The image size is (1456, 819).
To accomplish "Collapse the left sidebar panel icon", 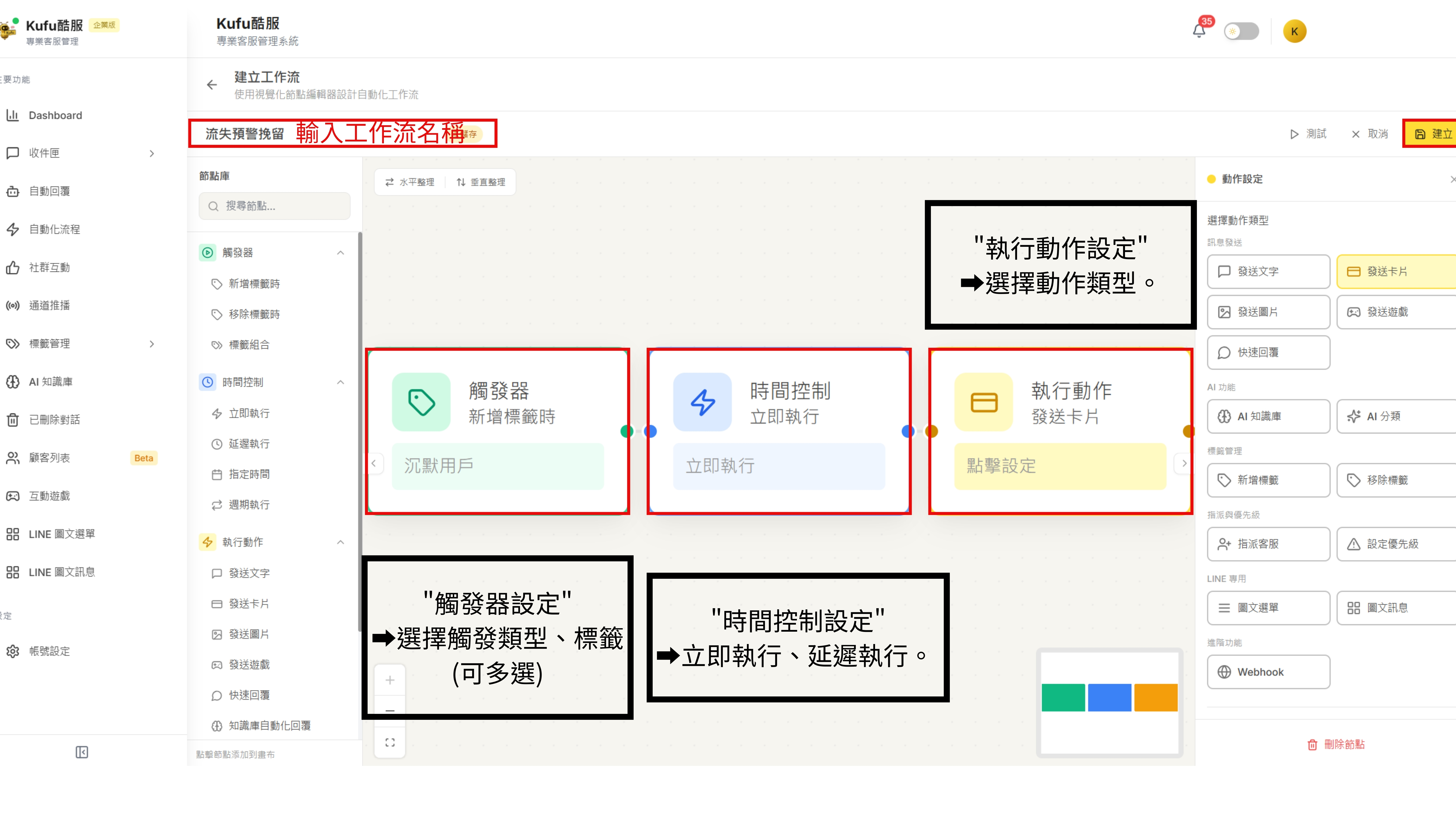I will 82,752.
